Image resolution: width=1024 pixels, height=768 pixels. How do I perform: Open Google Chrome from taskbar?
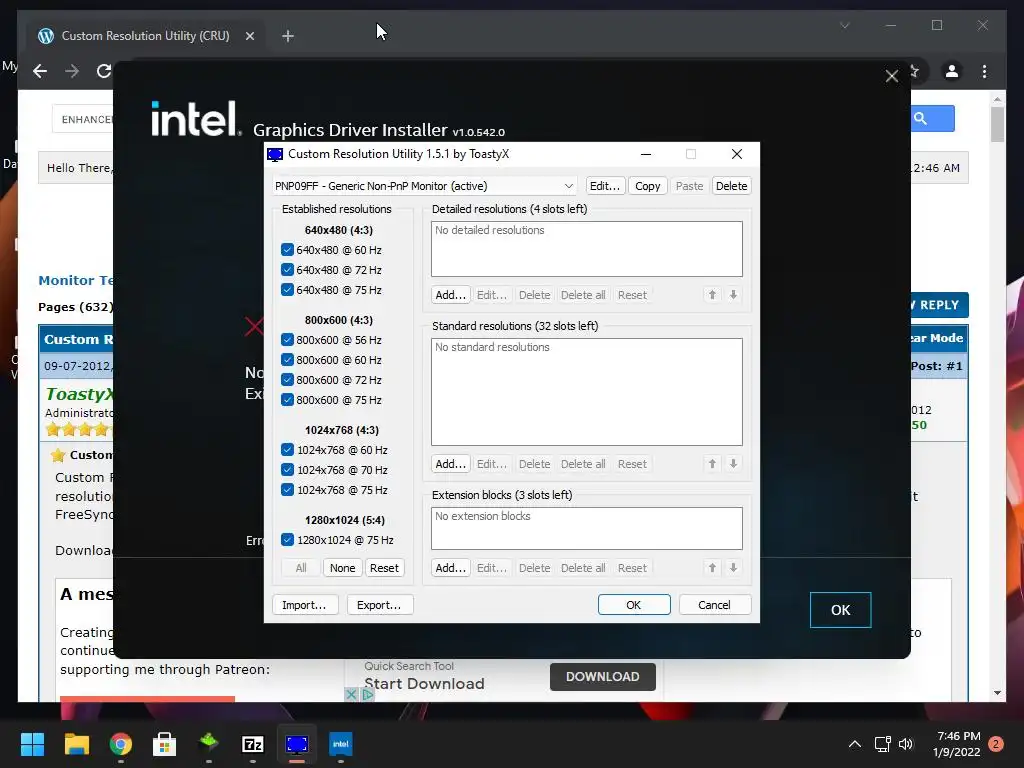121,744
